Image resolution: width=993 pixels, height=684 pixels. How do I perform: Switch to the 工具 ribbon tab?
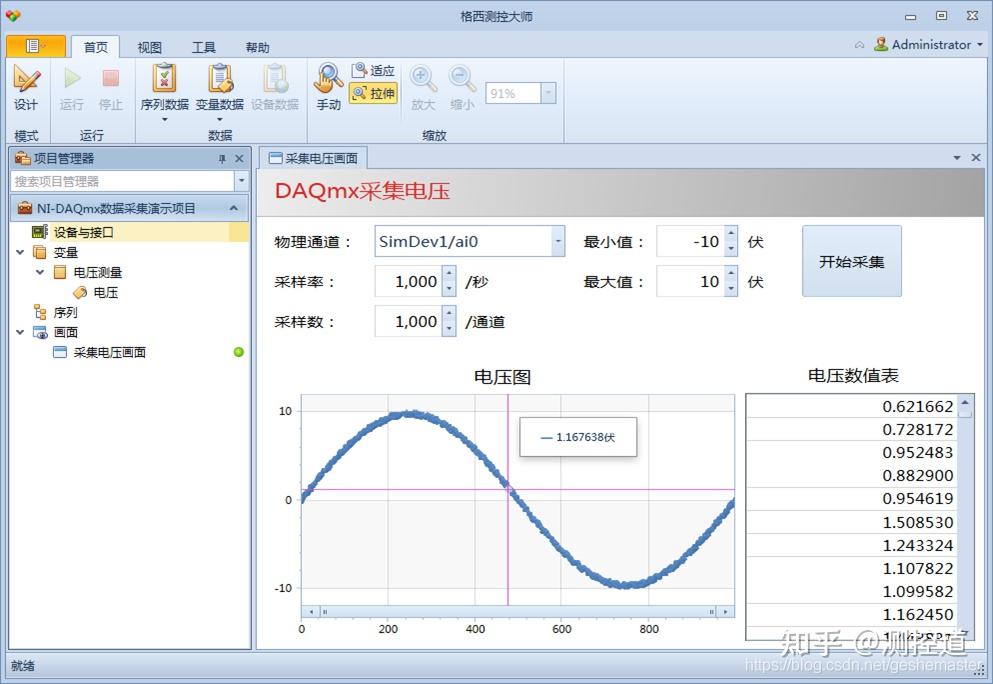click(203, 46)
